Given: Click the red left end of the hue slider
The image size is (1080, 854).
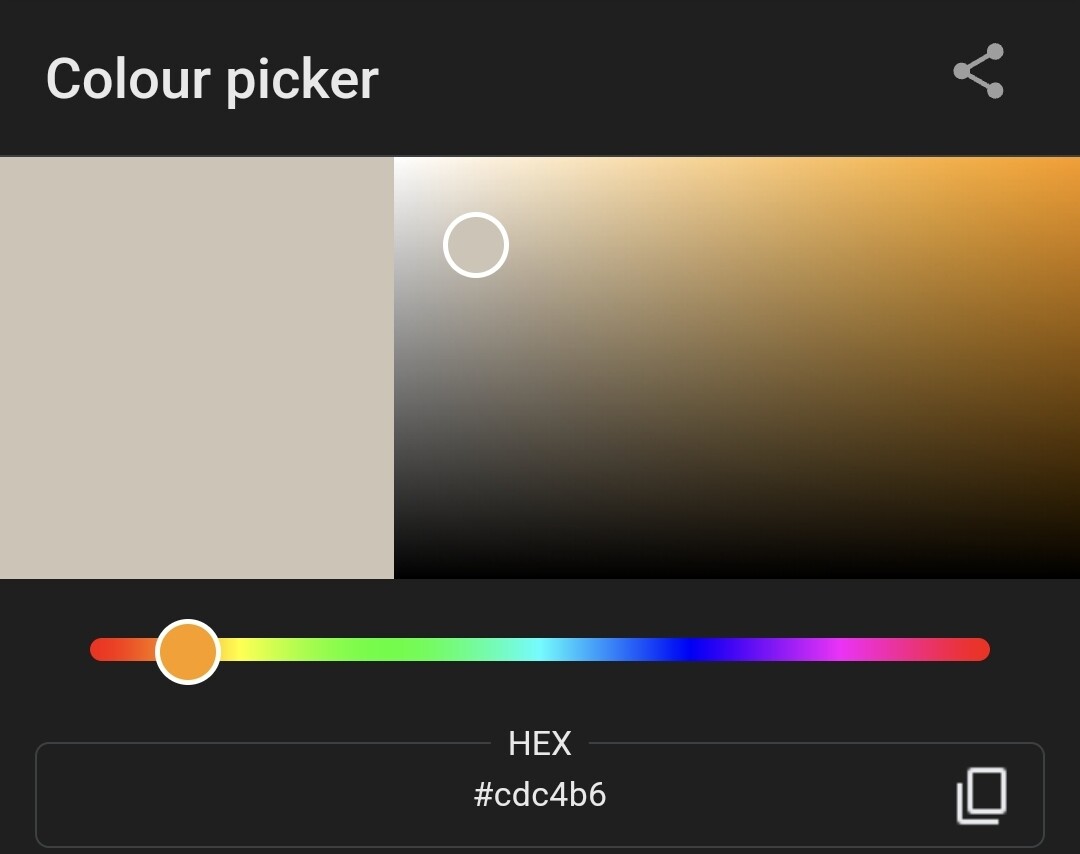Looking at the screenshot, I should [100, 650].
